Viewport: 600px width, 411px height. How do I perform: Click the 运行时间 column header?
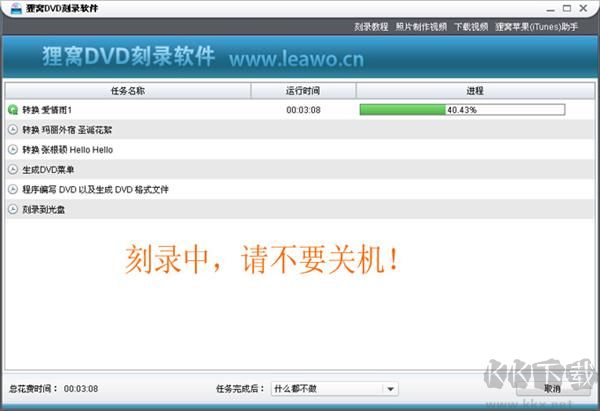click(x=303, y=91)
